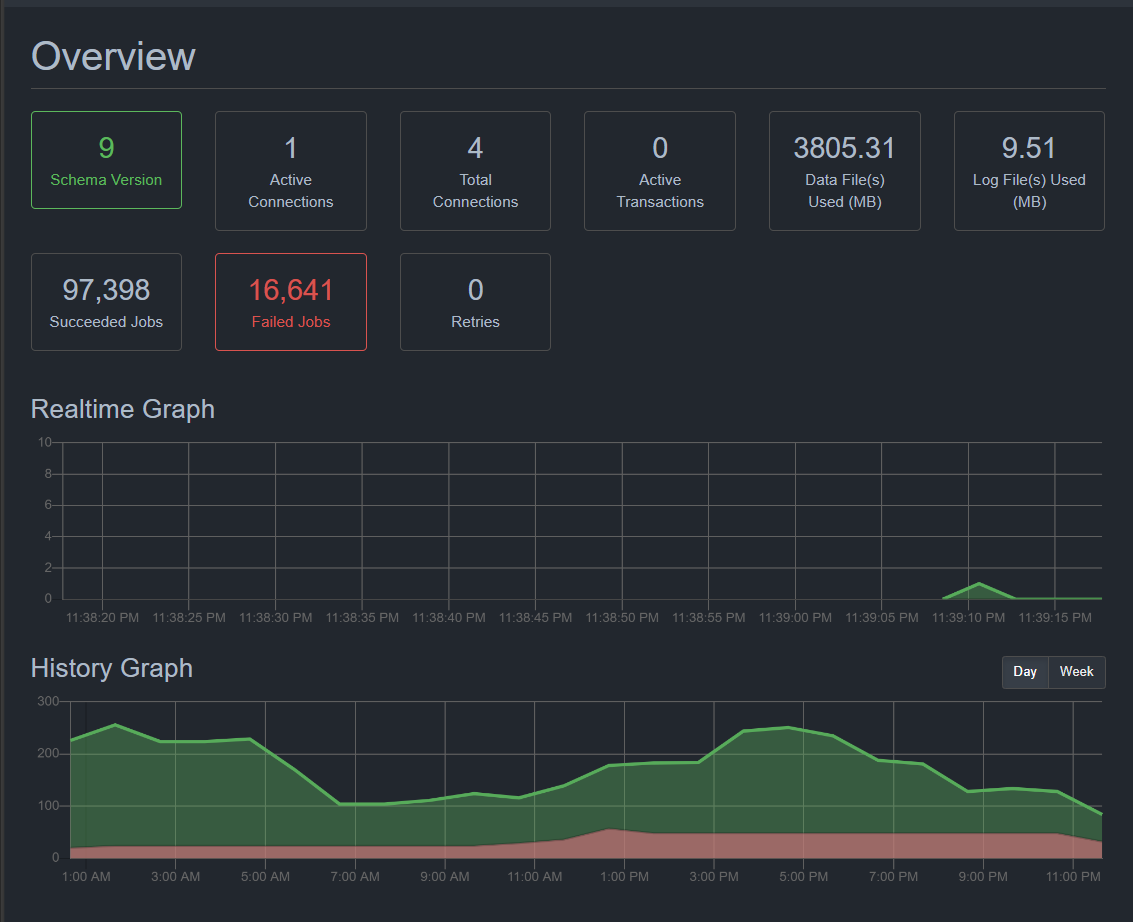Click the 11:38:45 PM label on realtime axis
The width and height of the screenshot is (1133, 922).
pyautogui.click(x=535, y=618)
